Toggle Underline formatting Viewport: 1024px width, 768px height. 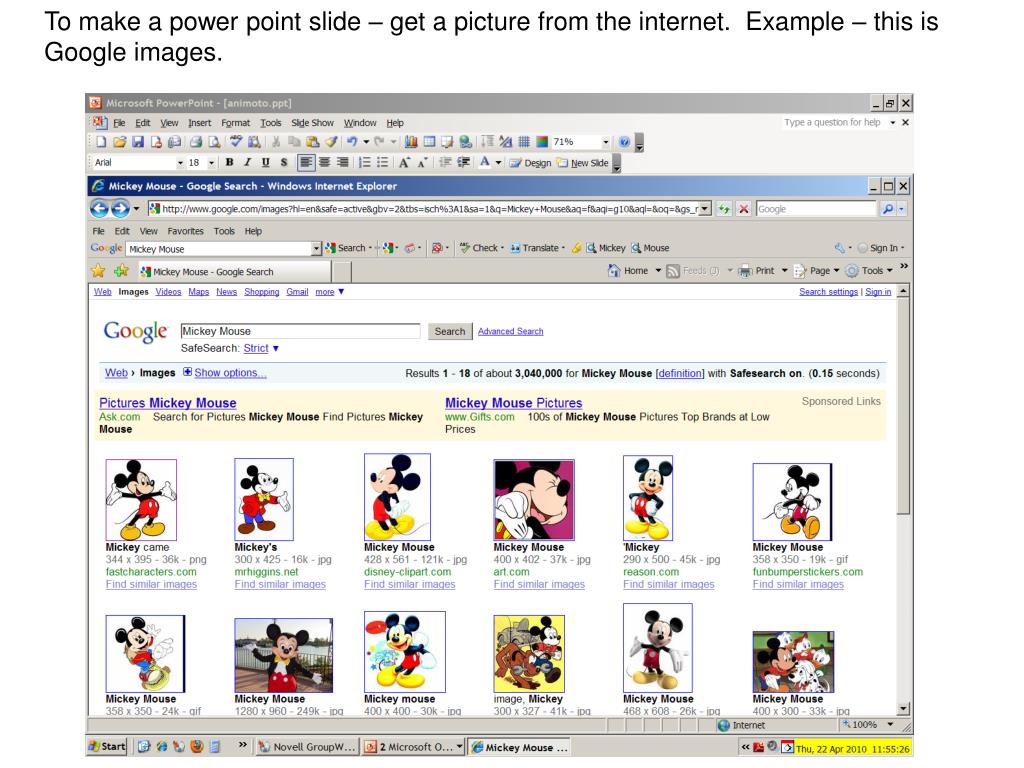pyautogui.click(x=265, y=162)
